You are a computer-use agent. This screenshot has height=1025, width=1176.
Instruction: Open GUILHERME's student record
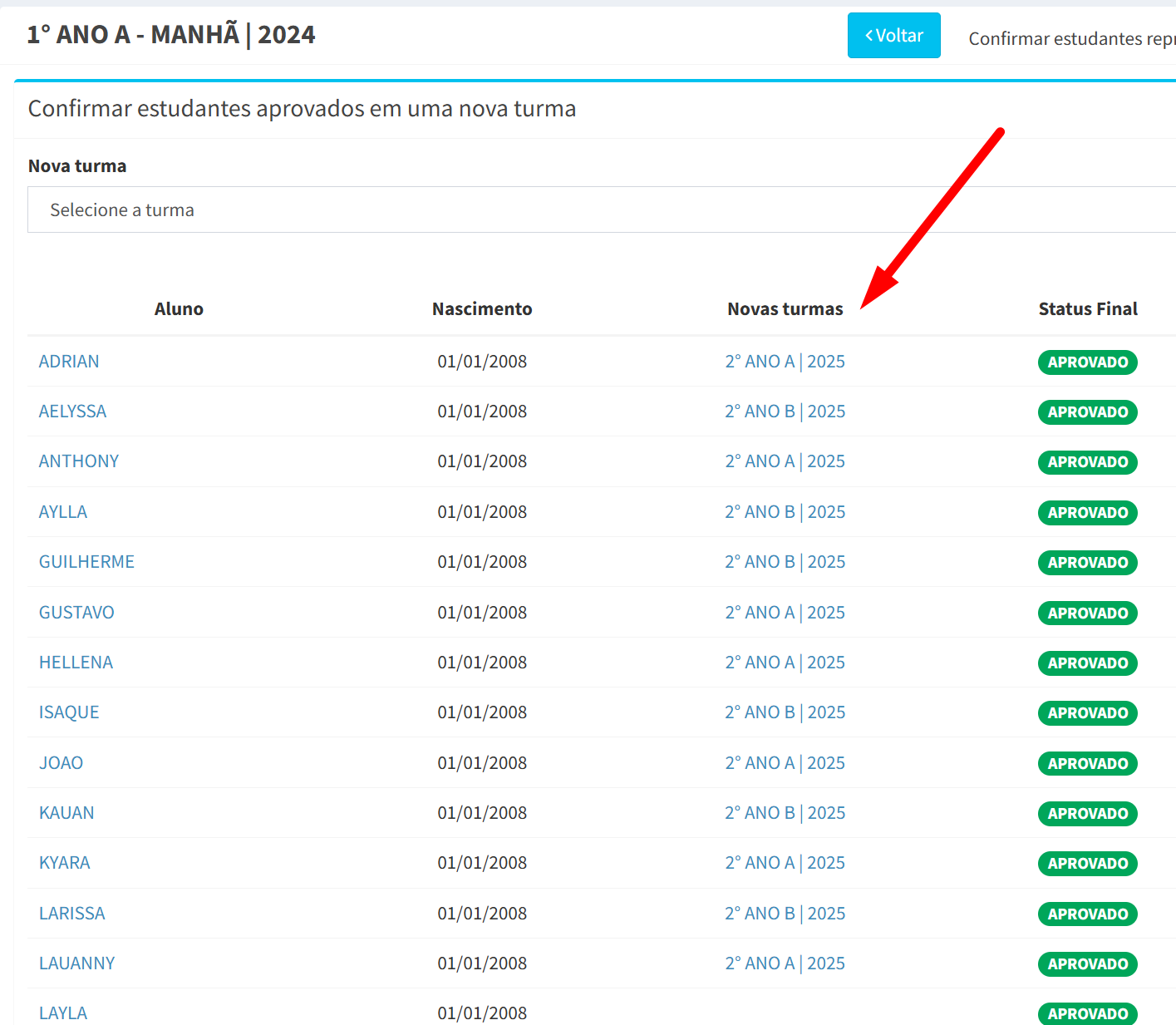[86, 562]
